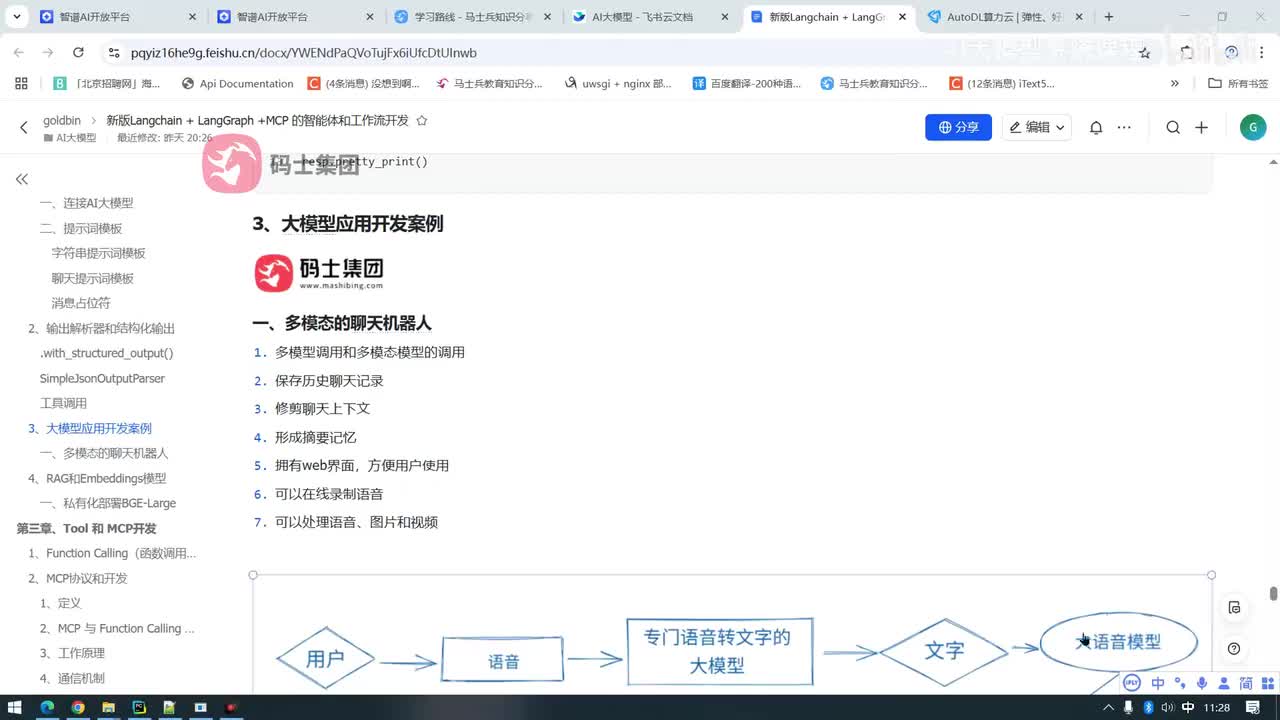Open File Explorer from taskbar
This screenshot has height=720, width=1280.
[108, 707]
